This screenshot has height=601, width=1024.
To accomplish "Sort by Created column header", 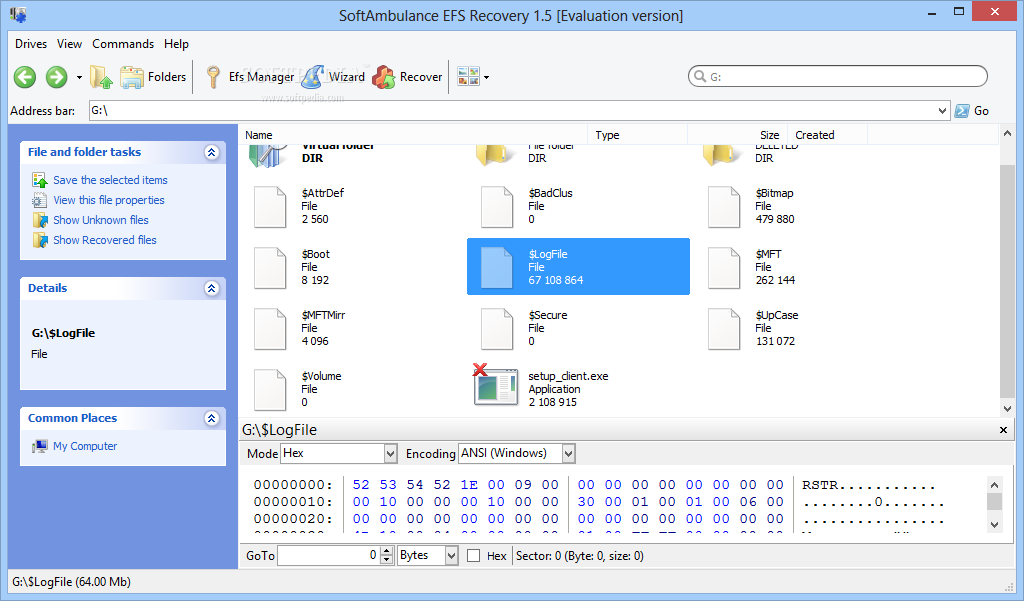I will click(827, 135).
